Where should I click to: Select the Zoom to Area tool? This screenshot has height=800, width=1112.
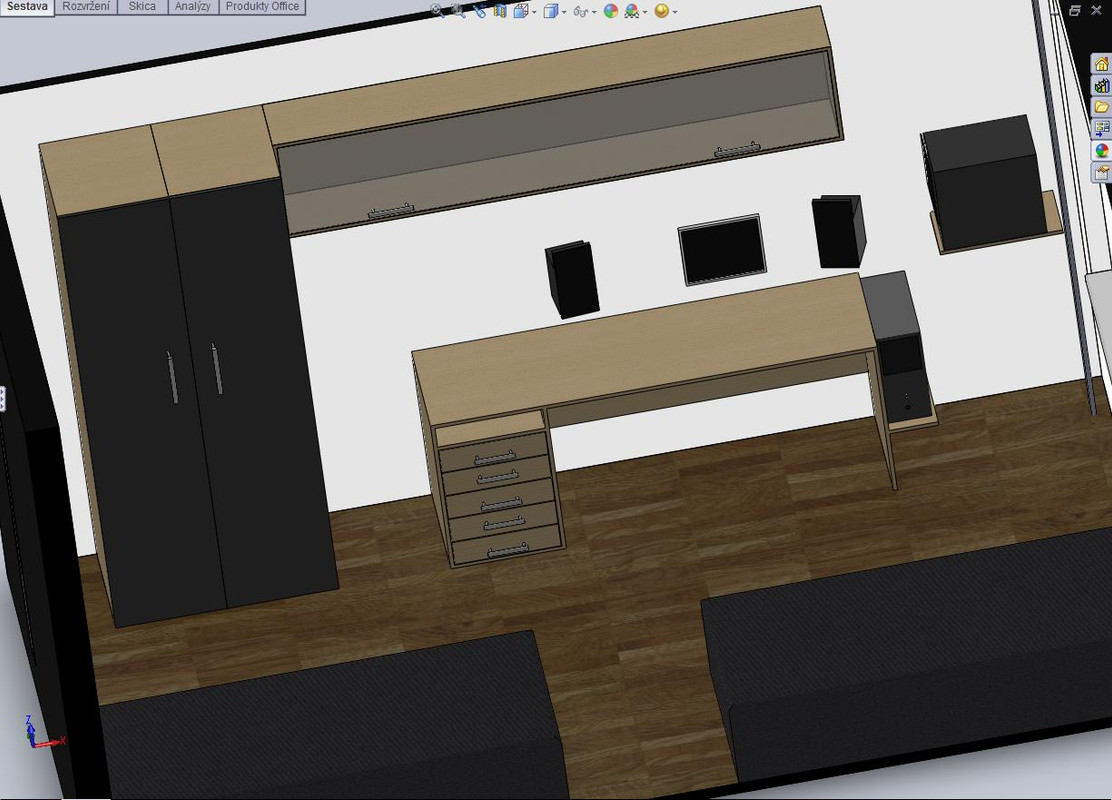[x=458, y=11]
